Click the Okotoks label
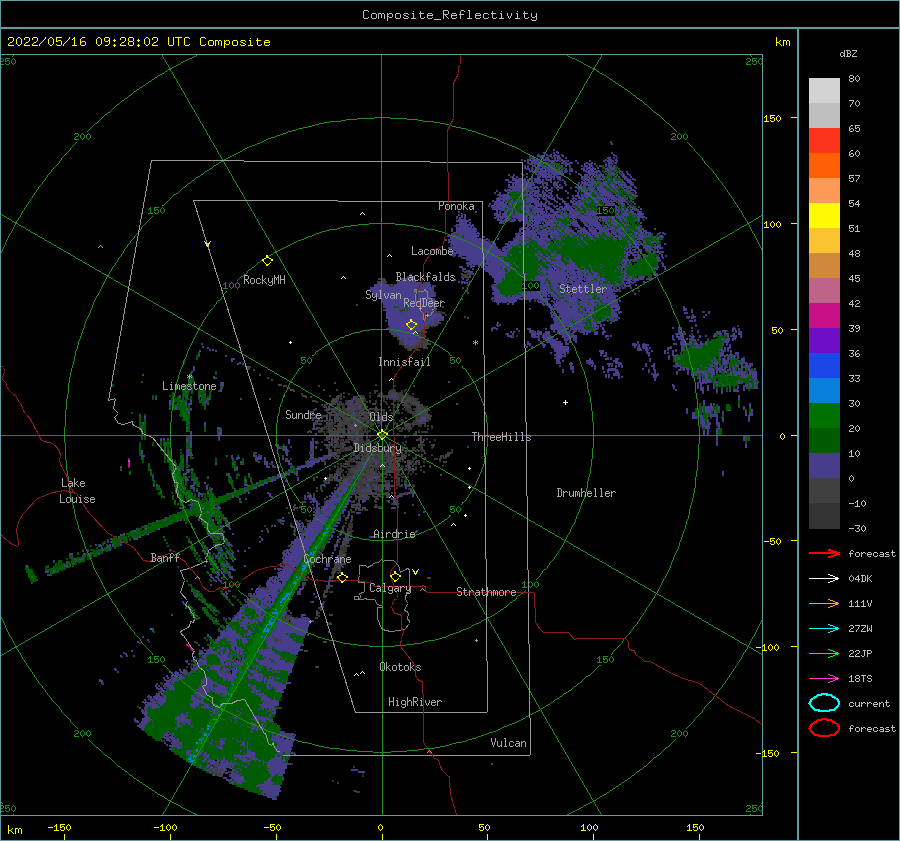Image resolution: width=900 pixels, height=841 pixels. pos(400,667)
